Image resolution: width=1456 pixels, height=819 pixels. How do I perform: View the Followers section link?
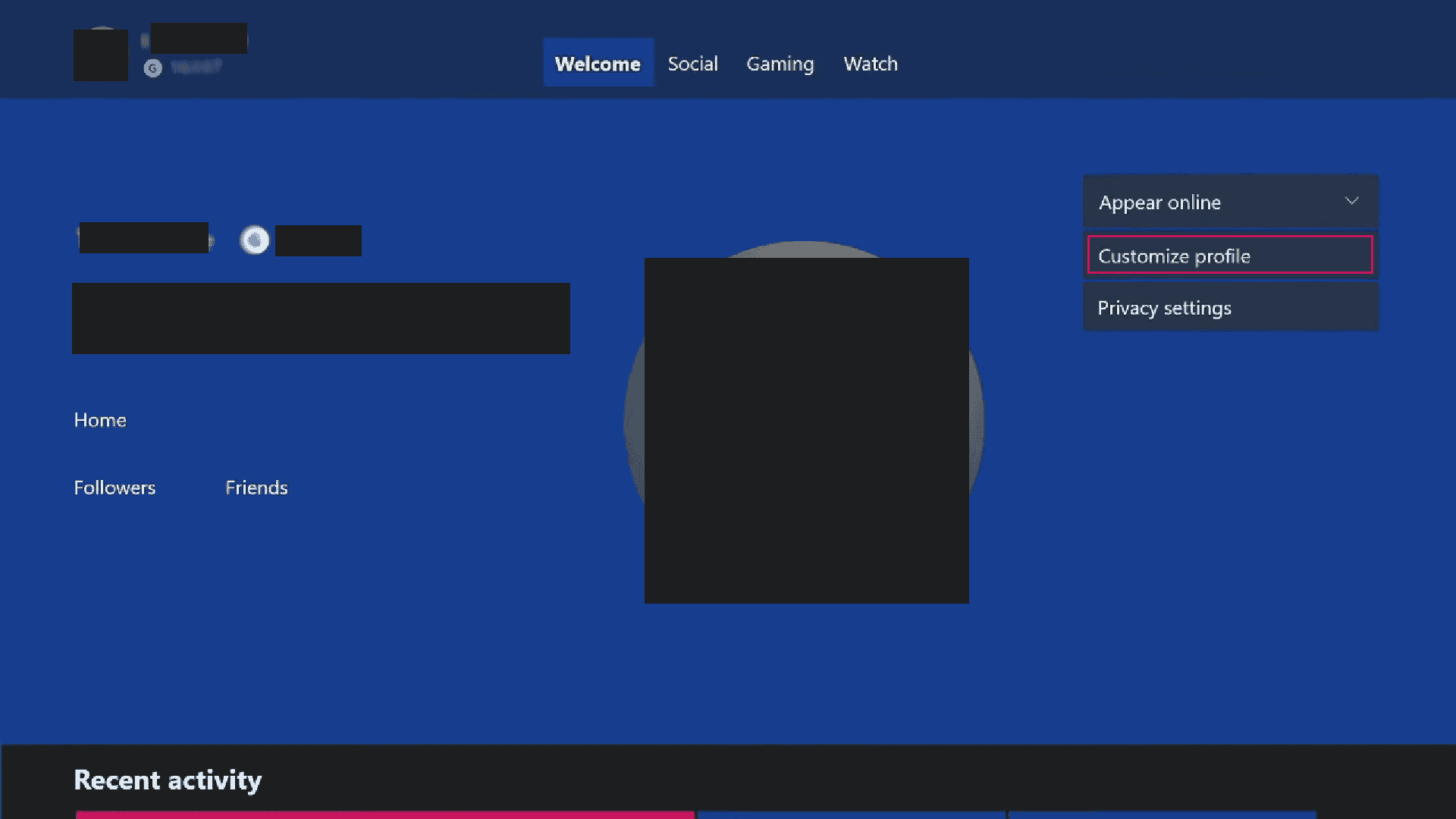114,487
